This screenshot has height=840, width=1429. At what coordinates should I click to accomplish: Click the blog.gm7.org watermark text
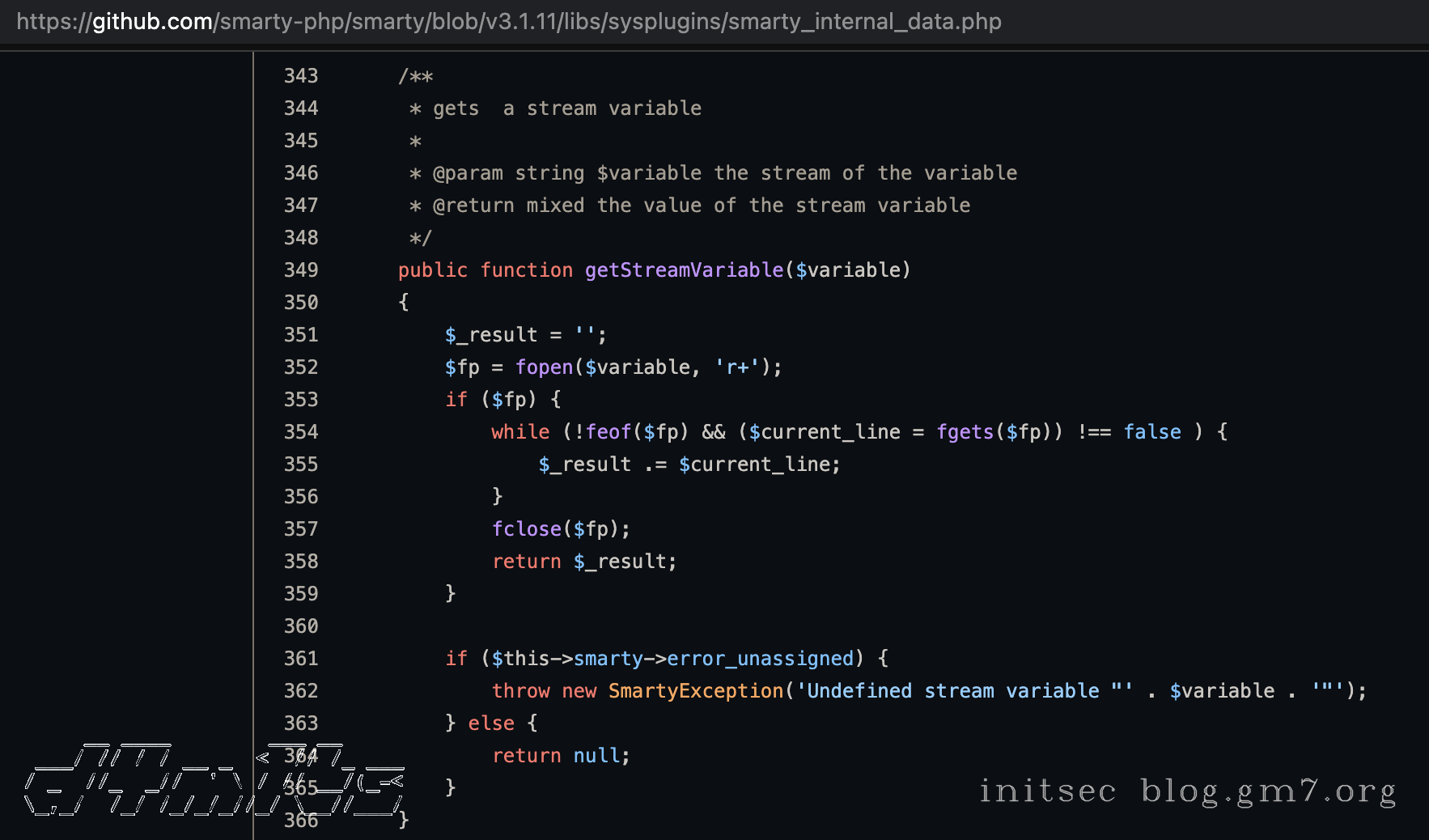tap(1268, 791)
